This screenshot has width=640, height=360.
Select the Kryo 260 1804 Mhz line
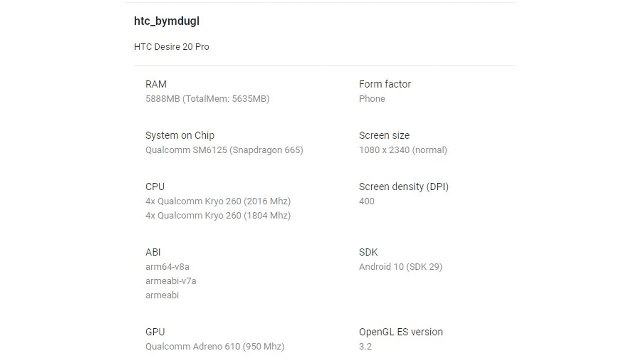coord(218,216)
